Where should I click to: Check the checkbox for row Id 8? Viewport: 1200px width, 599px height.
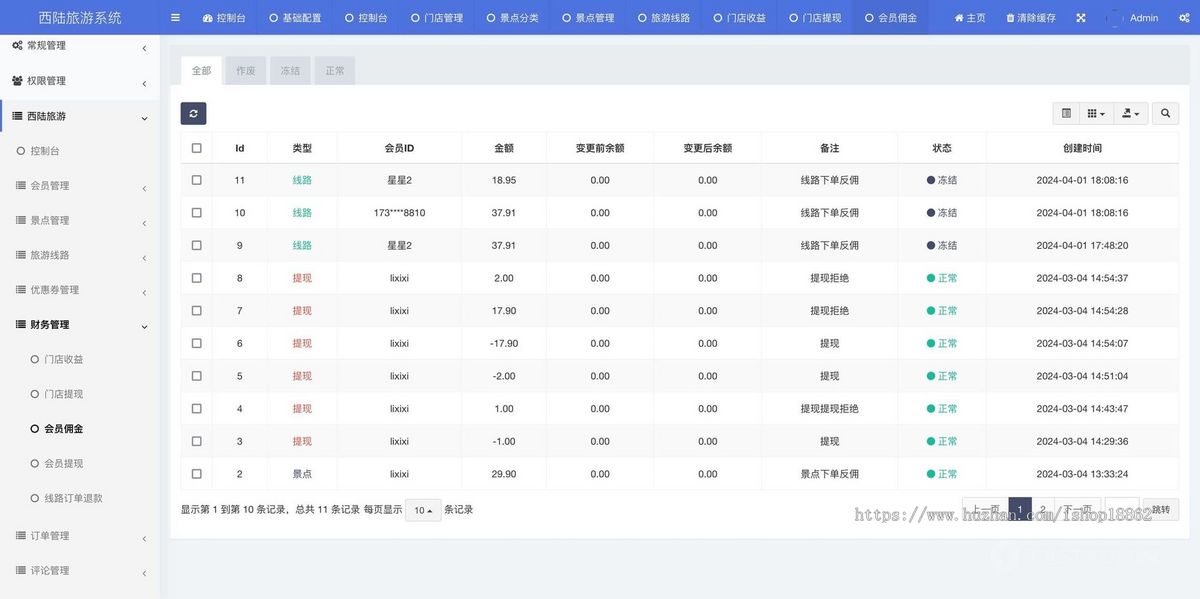point(196,278)
